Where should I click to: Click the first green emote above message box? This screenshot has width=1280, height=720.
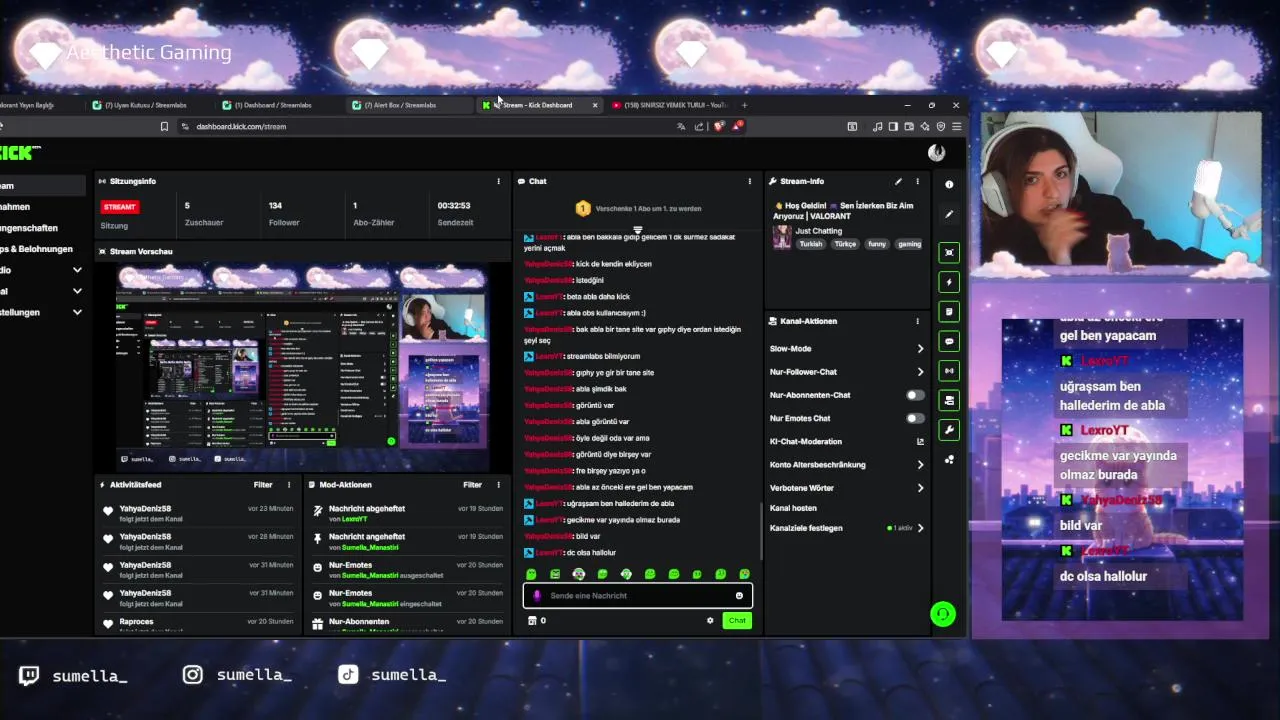[x=531, y=574]
